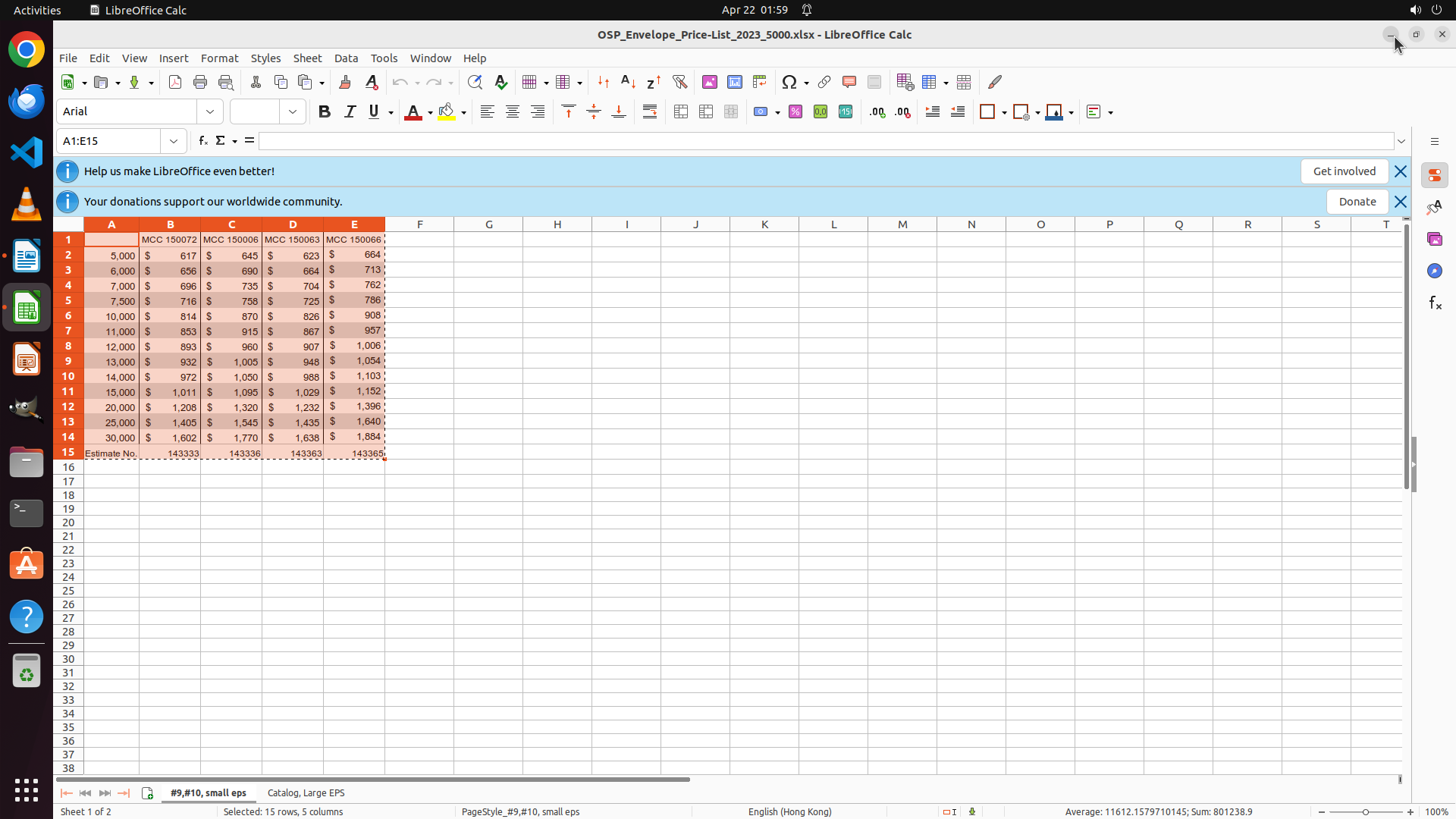
Task: Open the background color dropdown arrow
Action: pos(463,112)
